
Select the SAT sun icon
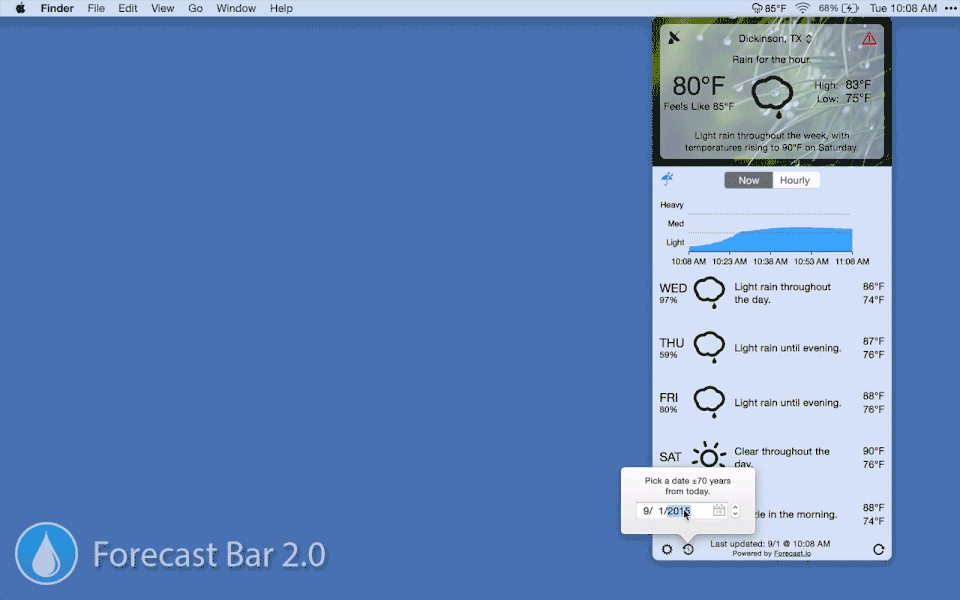709,456
